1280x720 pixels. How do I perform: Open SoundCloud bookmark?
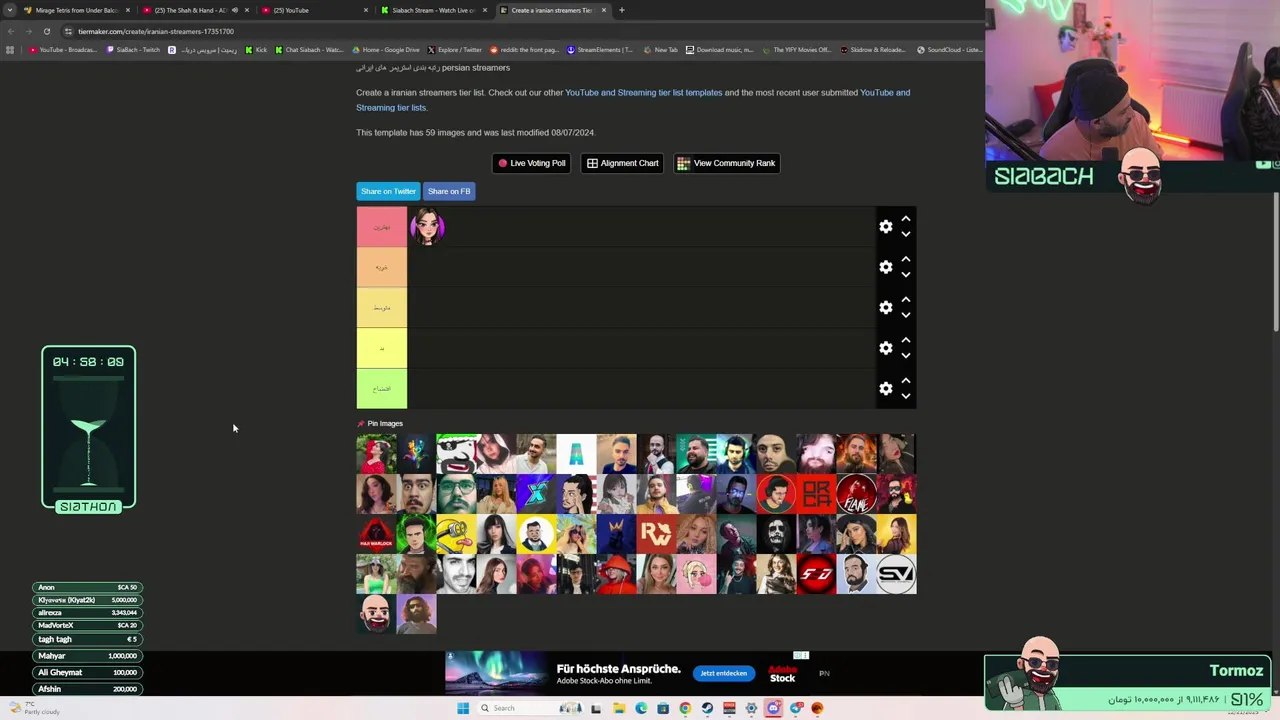[949, 50]
